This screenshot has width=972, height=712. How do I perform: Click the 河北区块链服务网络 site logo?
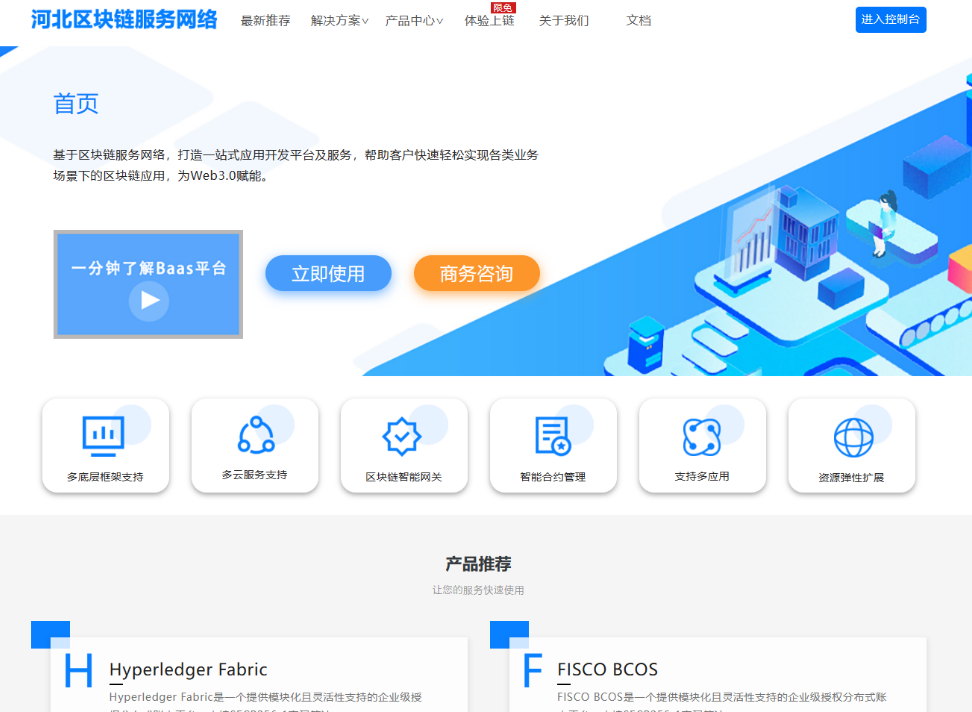pyautogui.click(x=124, y=19)
